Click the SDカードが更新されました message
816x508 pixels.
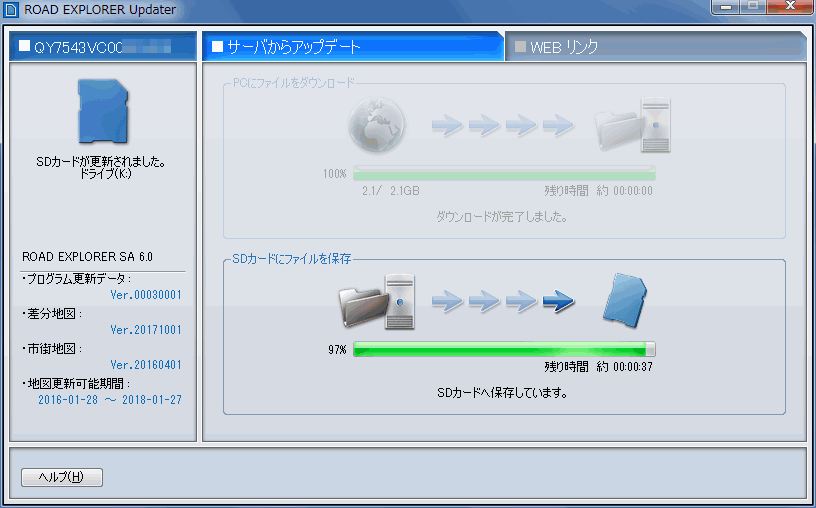101,162
